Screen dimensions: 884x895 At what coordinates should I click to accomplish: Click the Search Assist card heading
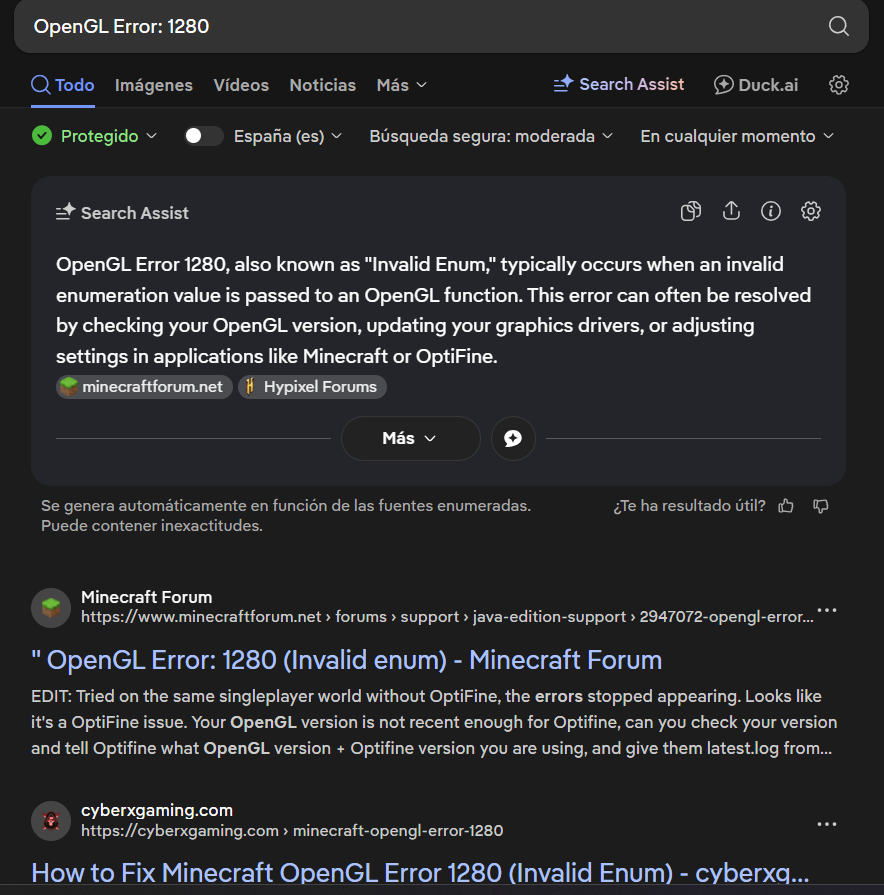pos(122,213)
